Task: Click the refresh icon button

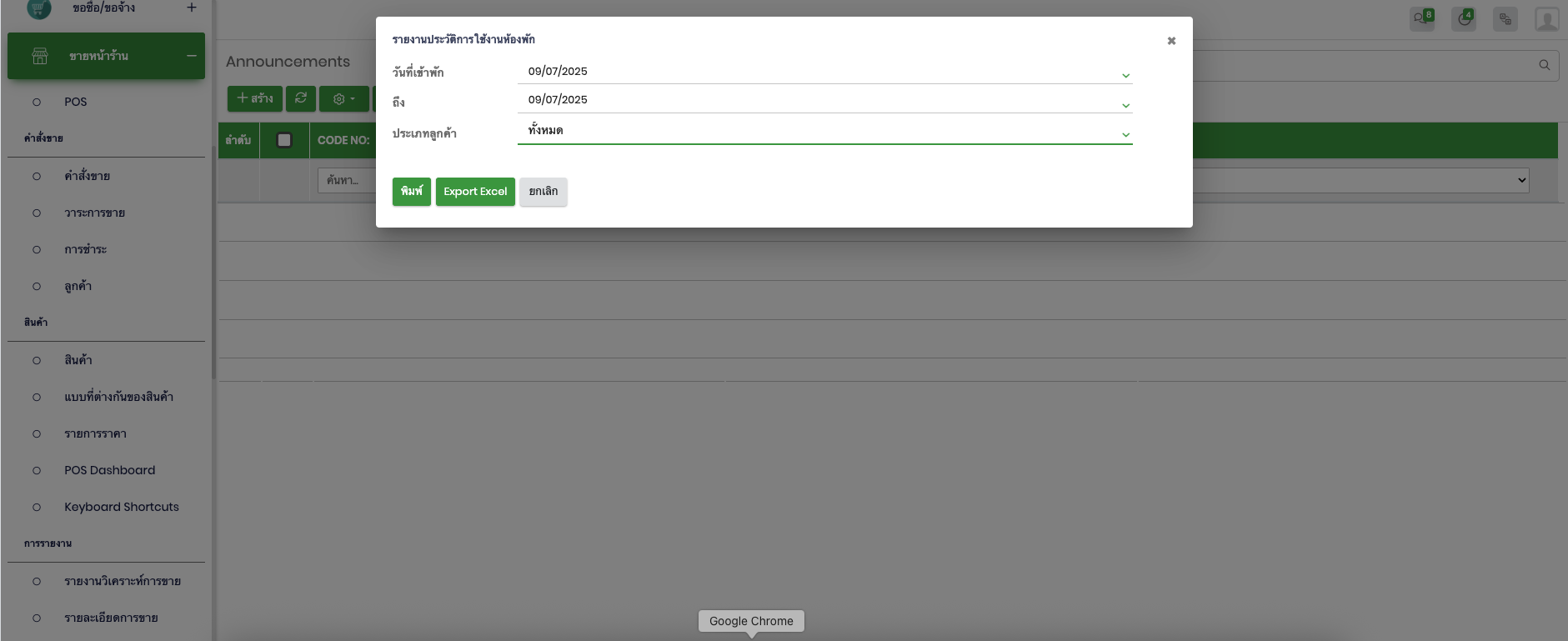Action: (301, 98)
